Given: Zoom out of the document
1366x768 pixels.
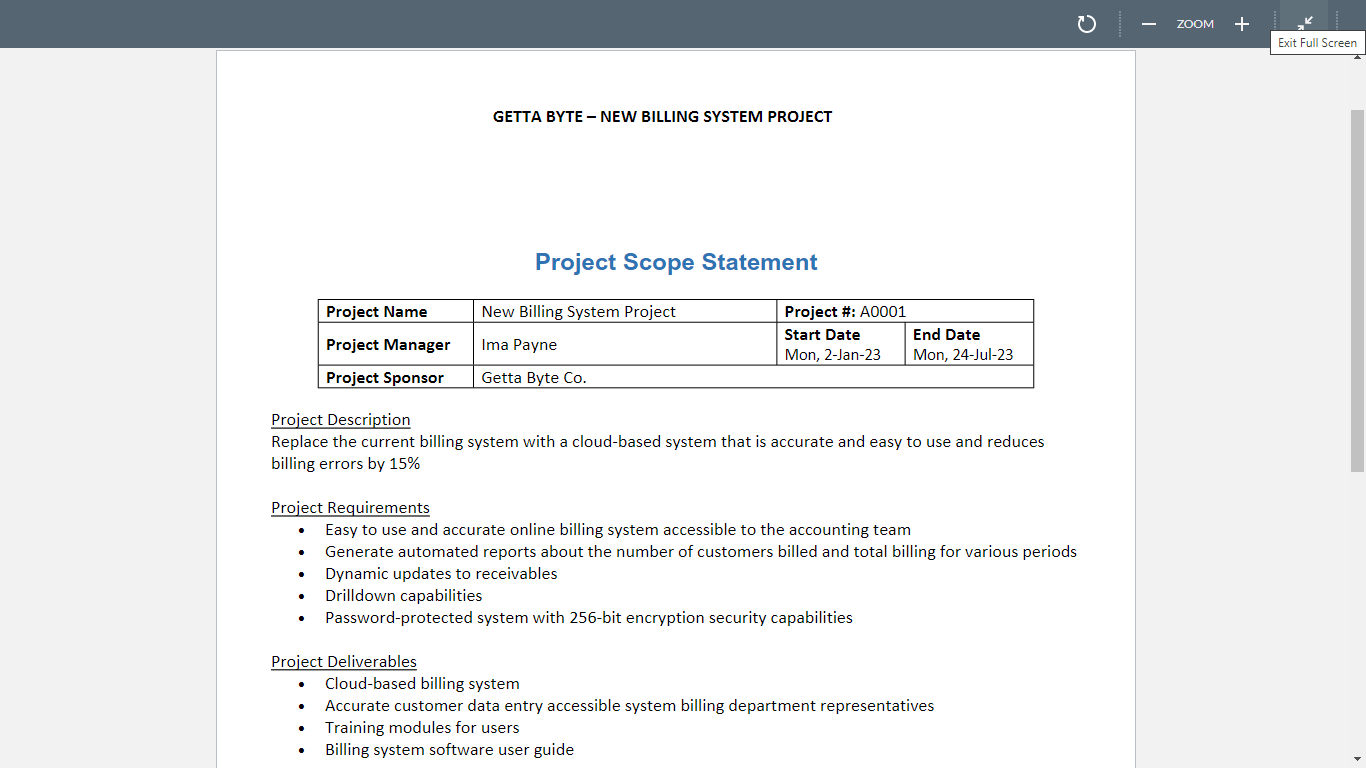Looking at the screenshot, I should (x=1148, y=24).
